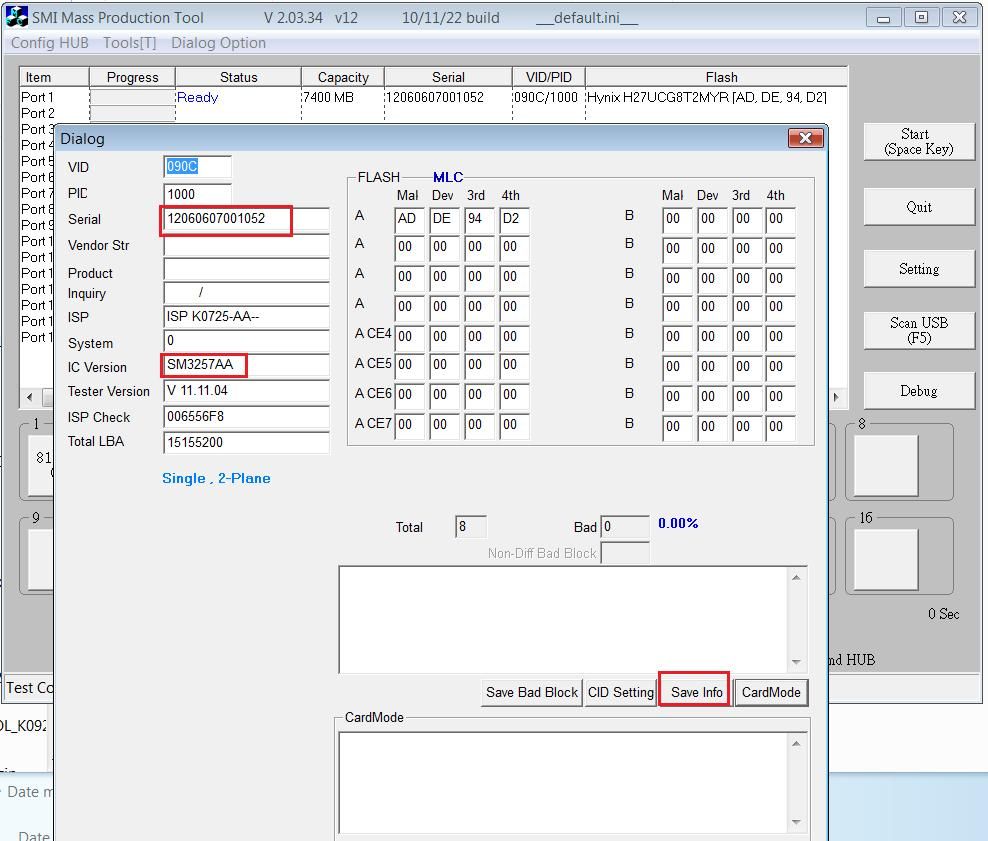Viewport: 988px width, 841px height.
Task: Click the Ready status of Port 1
Action: coord(197,97)
